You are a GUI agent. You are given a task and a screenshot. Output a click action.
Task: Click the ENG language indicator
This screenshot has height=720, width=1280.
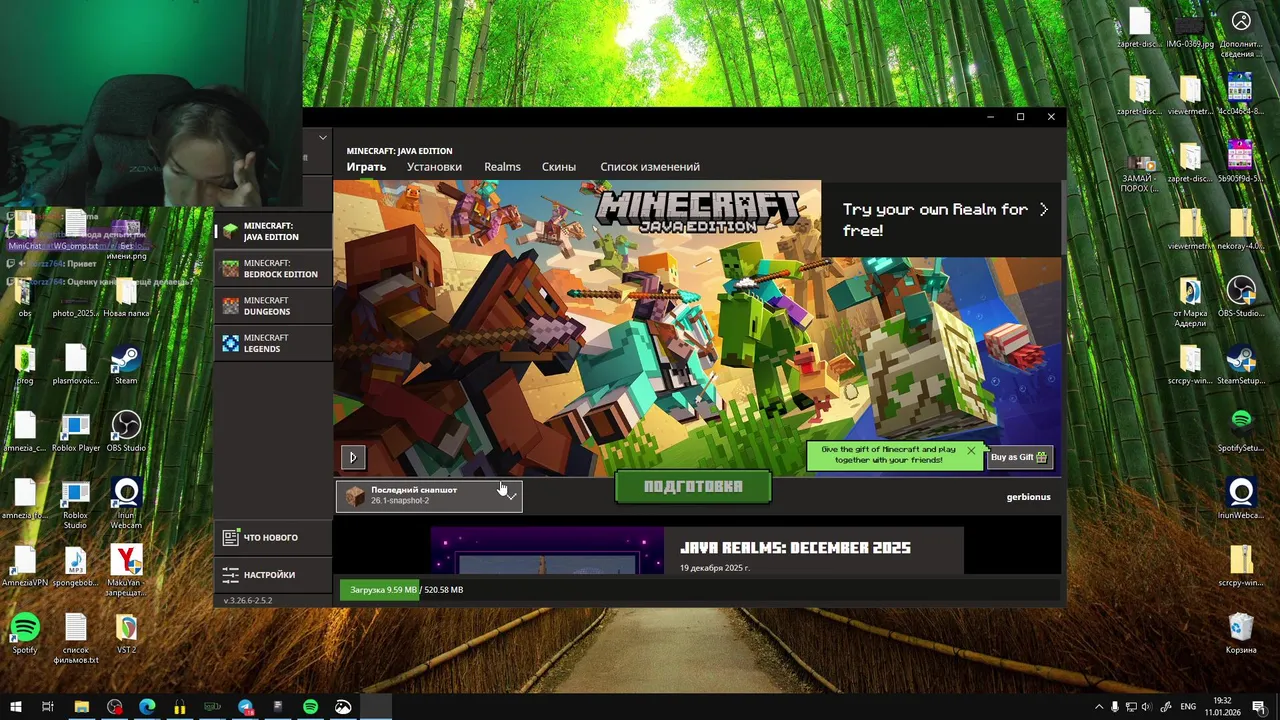coord(1188,707)
